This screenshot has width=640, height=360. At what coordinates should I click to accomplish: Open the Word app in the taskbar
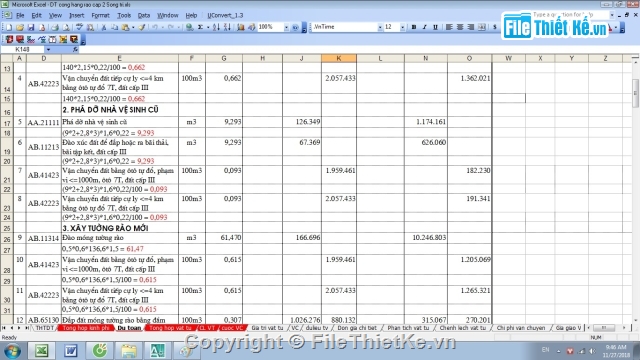[71, 351]
